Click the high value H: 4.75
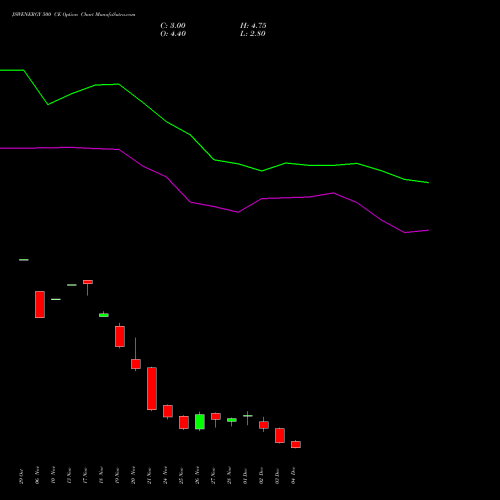 tap(253, 26)
